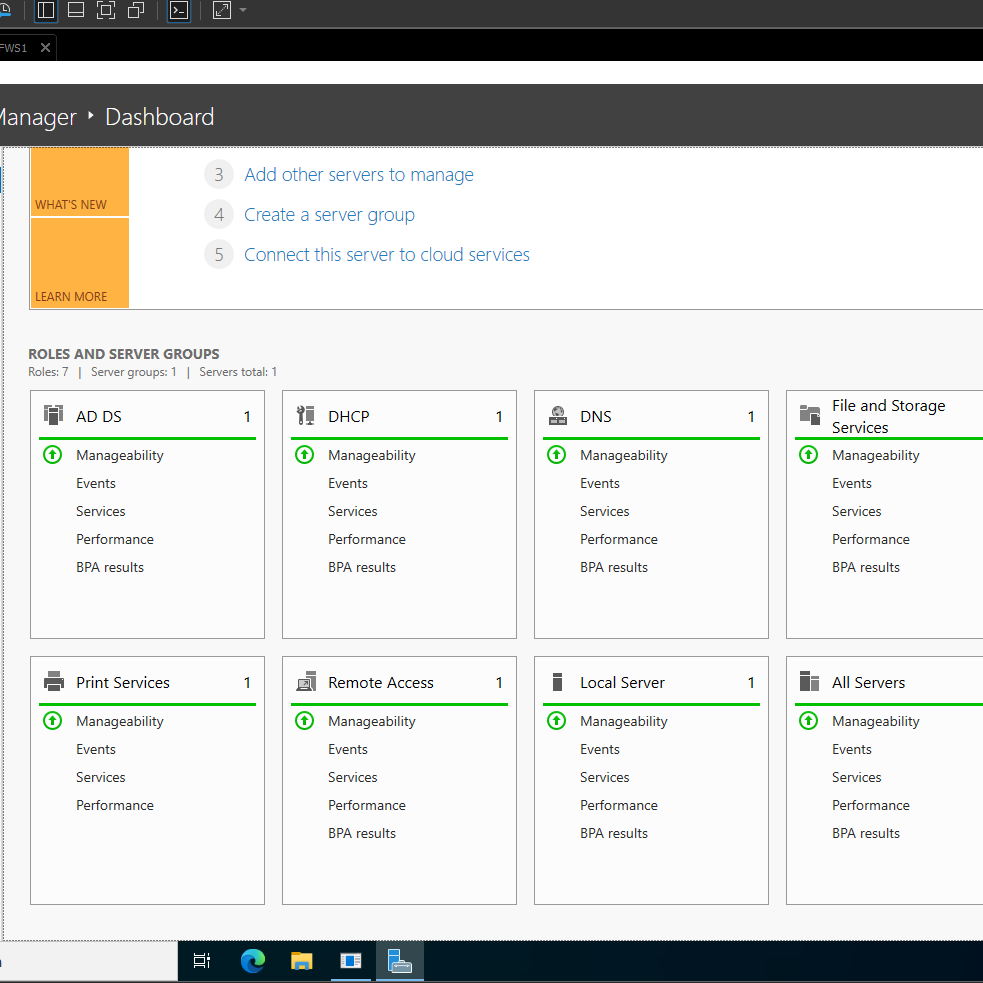
Task: Toggle the thumbnail bar view
Action: tap(76, 11)
